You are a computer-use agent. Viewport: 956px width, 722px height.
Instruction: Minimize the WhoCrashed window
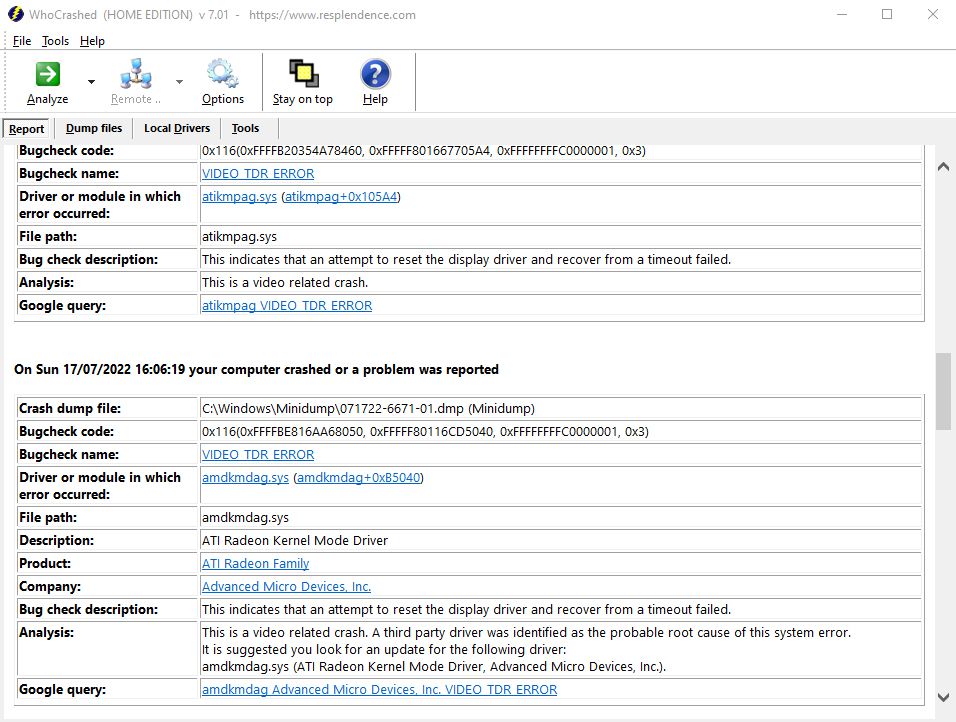842,14
